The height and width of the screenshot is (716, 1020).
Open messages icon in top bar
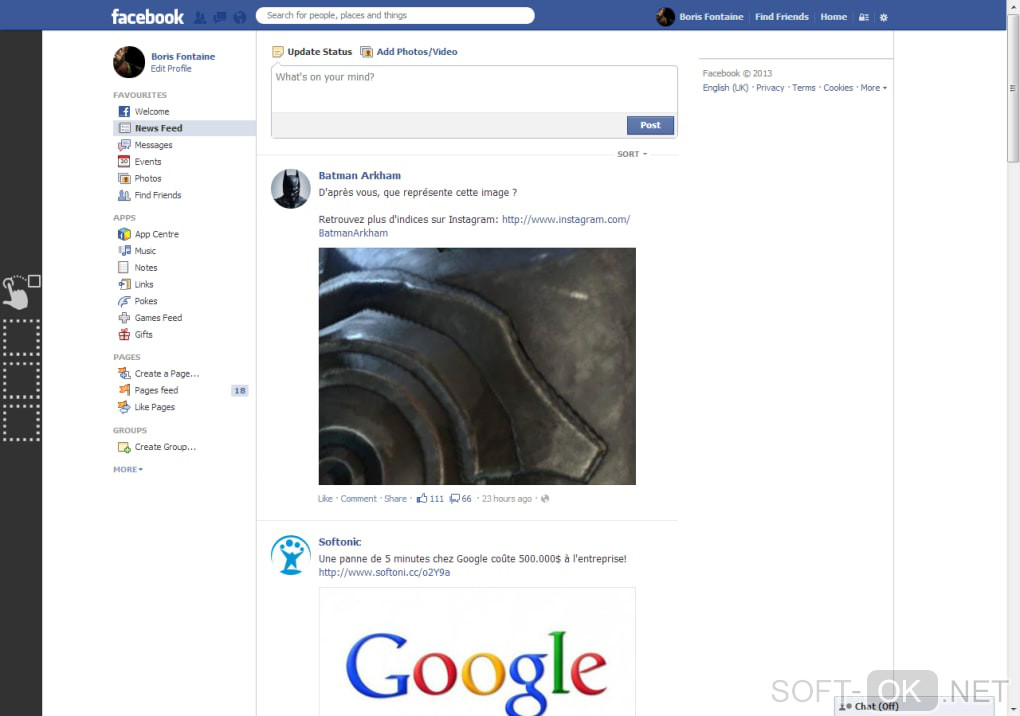pos(220,18)
